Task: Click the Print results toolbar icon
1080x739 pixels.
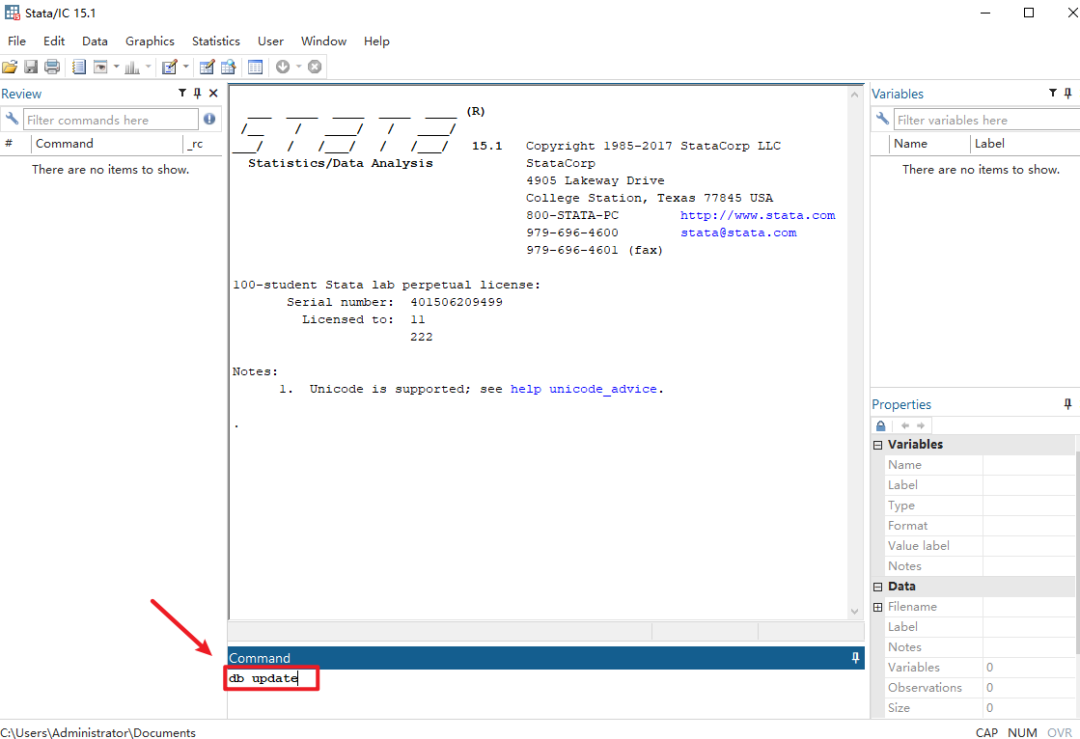Action: pos(52,67)
